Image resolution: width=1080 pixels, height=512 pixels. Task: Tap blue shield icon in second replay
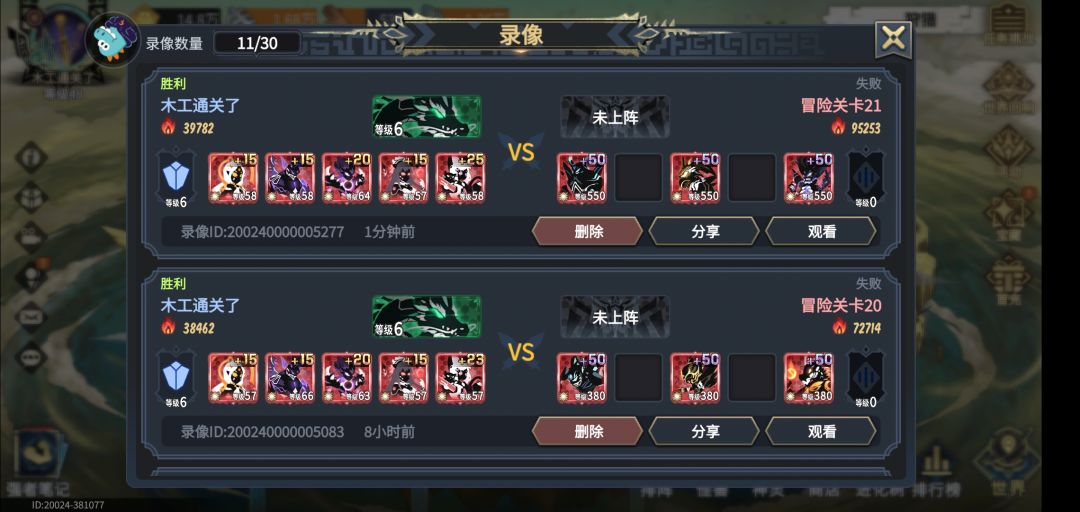click(x=176, y=378)
